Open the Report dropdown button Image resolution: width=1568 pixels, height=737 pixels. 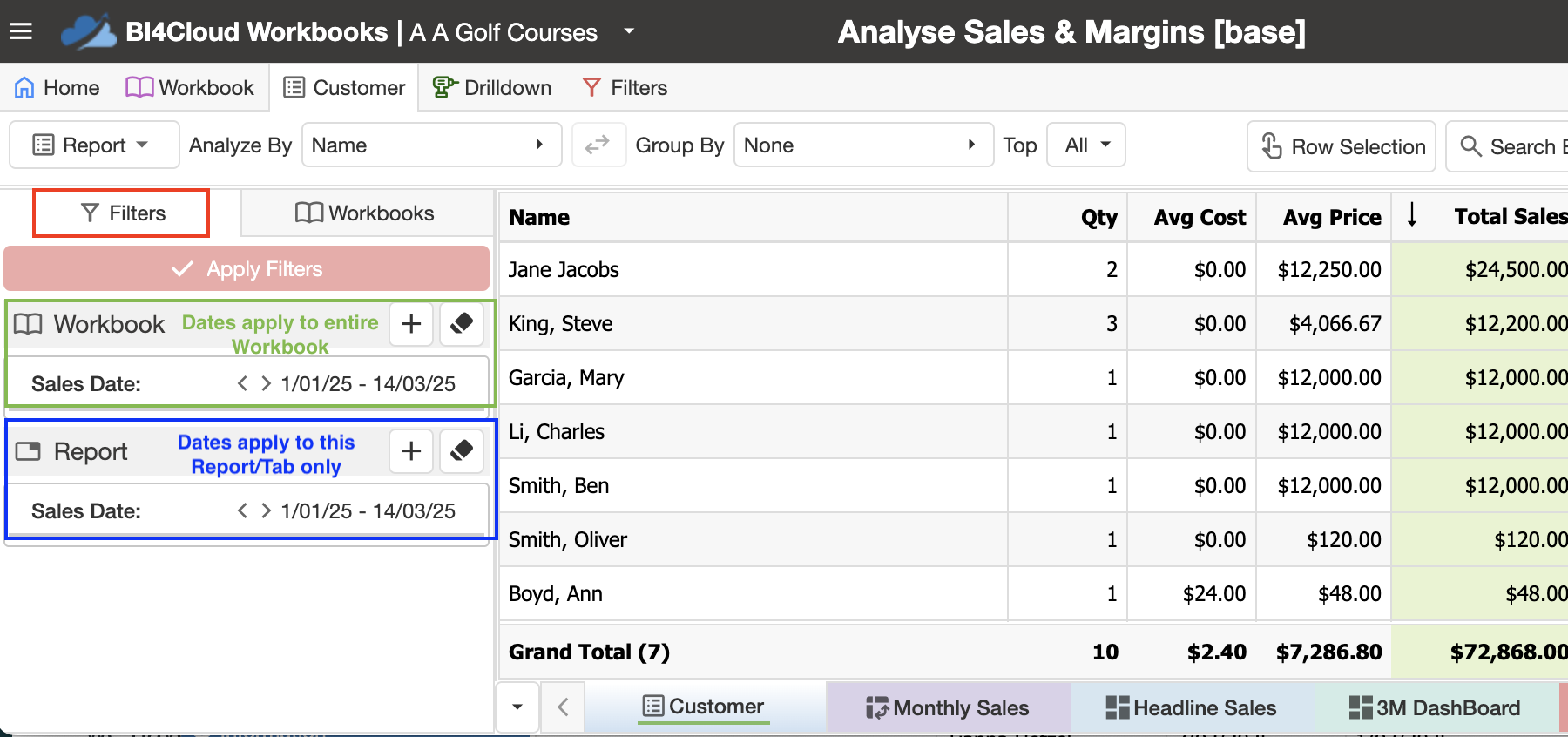click(x=94, y=145)
